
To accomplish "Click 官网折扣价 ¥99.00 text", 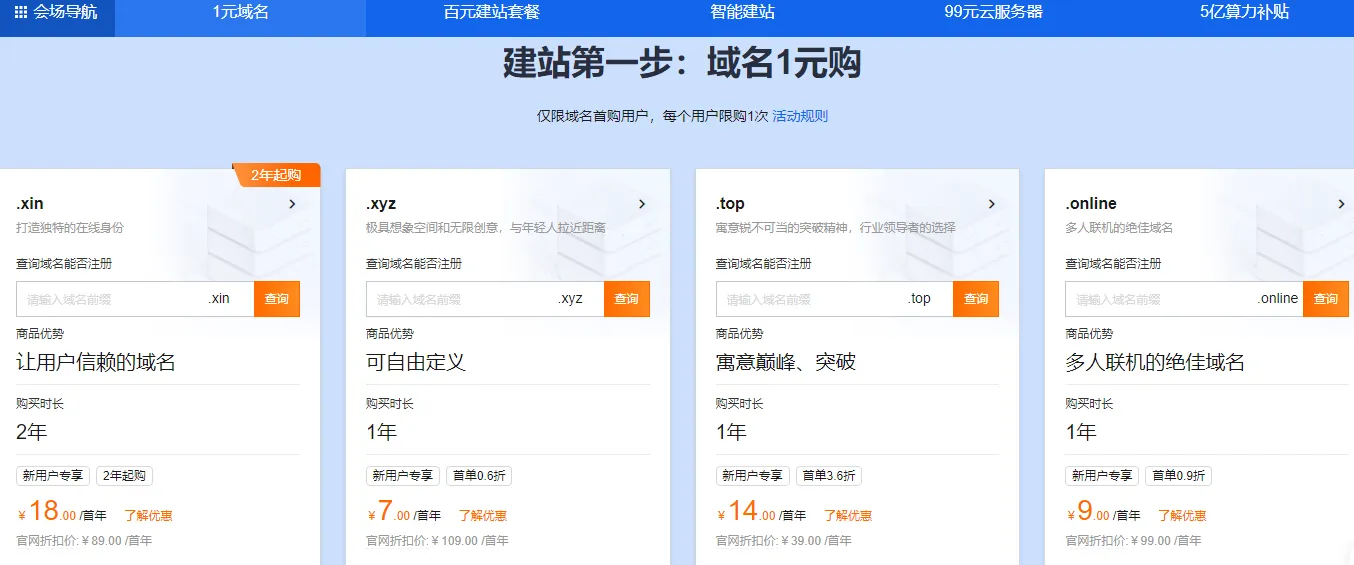I will coord(1134,541).
